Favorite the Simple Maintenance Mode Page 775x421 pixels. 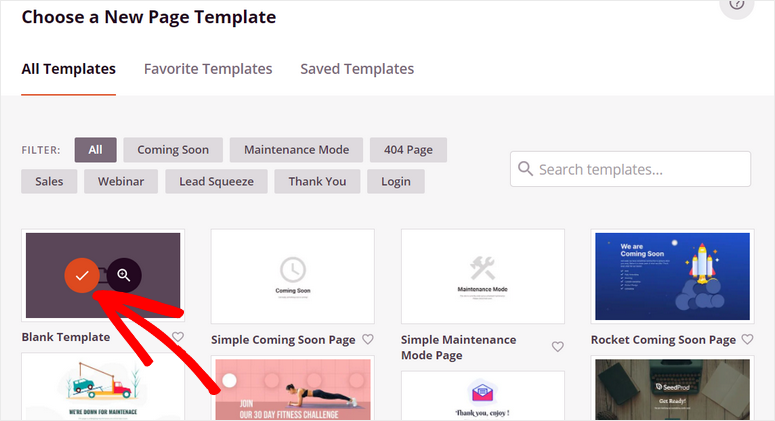coord(557,347)
